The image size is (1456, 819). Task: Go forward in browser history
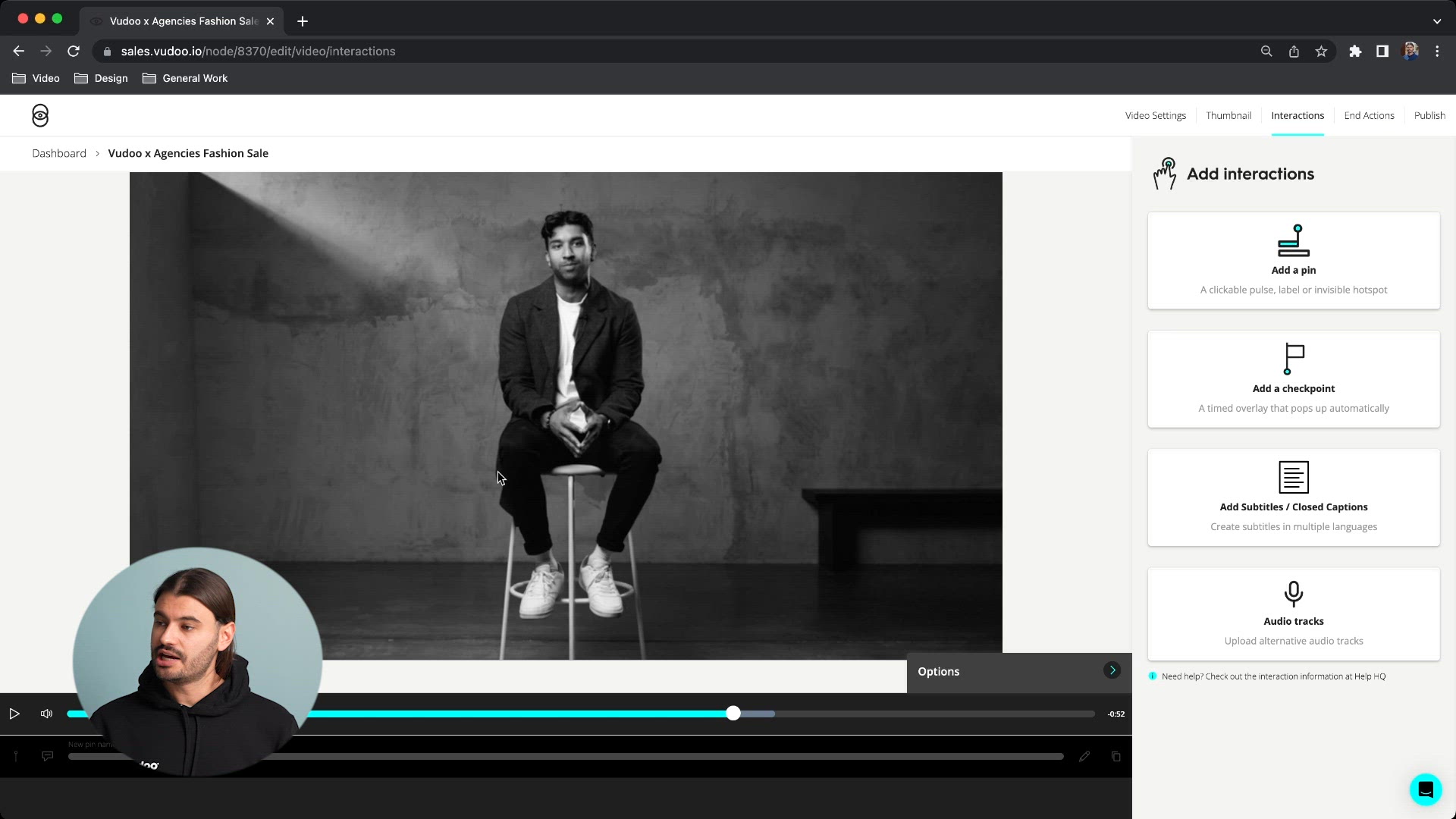(46, 51)
